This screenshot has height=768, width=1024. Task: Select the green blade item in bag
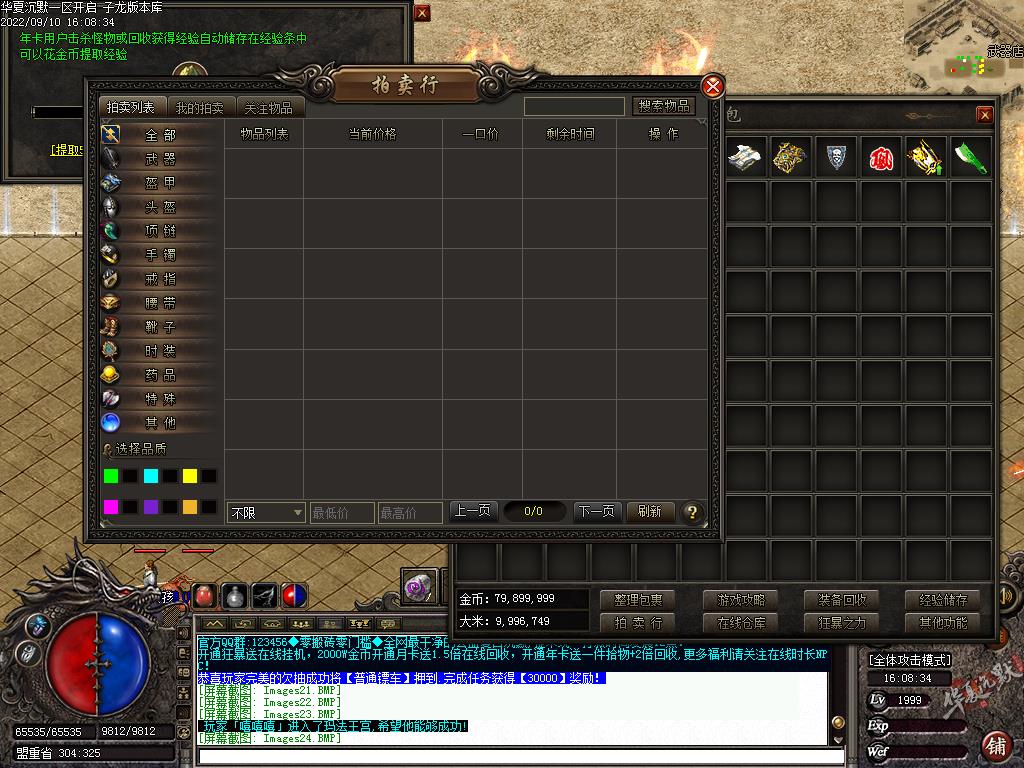tap(971, 157)
